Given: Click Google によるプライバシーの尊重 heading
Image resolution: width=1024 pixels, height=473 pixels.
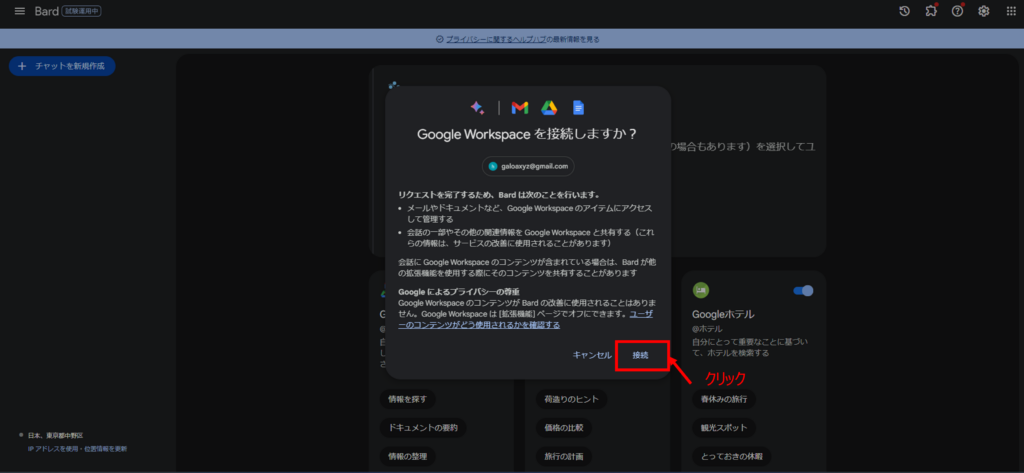Looking at the screenshot, I should 458,291.
